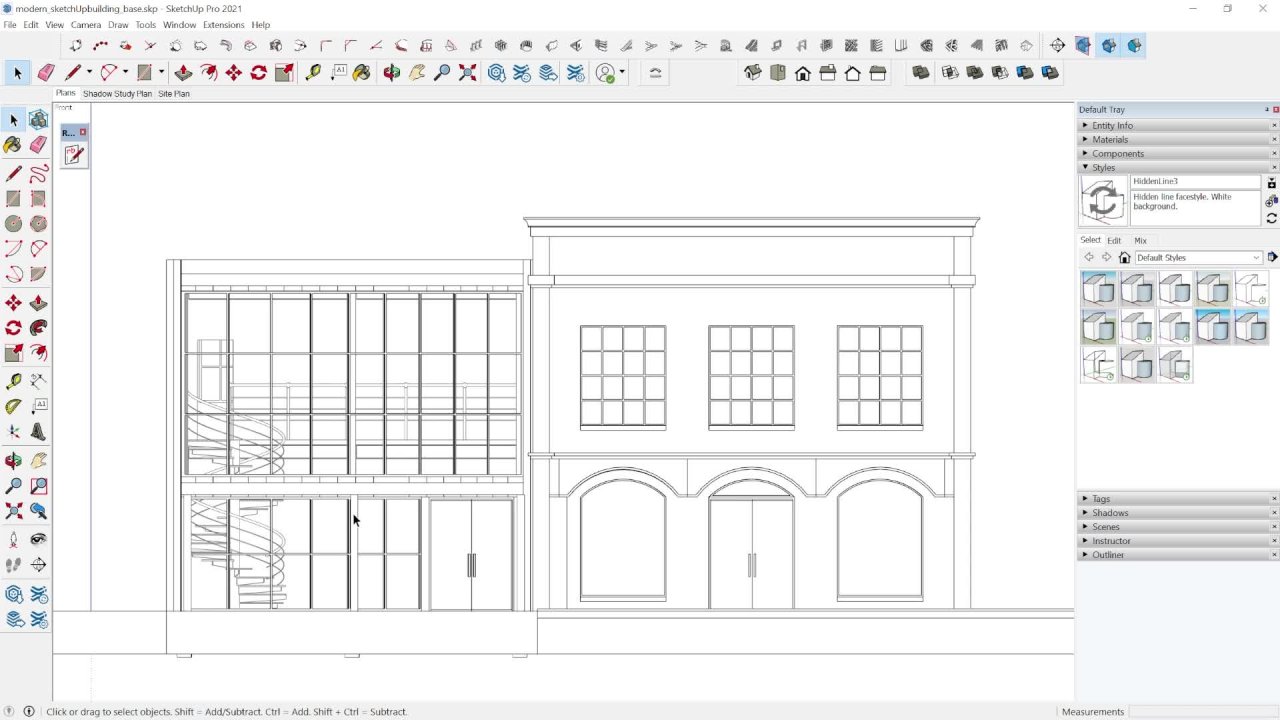Choose the Paint Bucket tool in the top toolbar
The height and width of the screenshot is (720, 1280).
(x=362, y=73)
